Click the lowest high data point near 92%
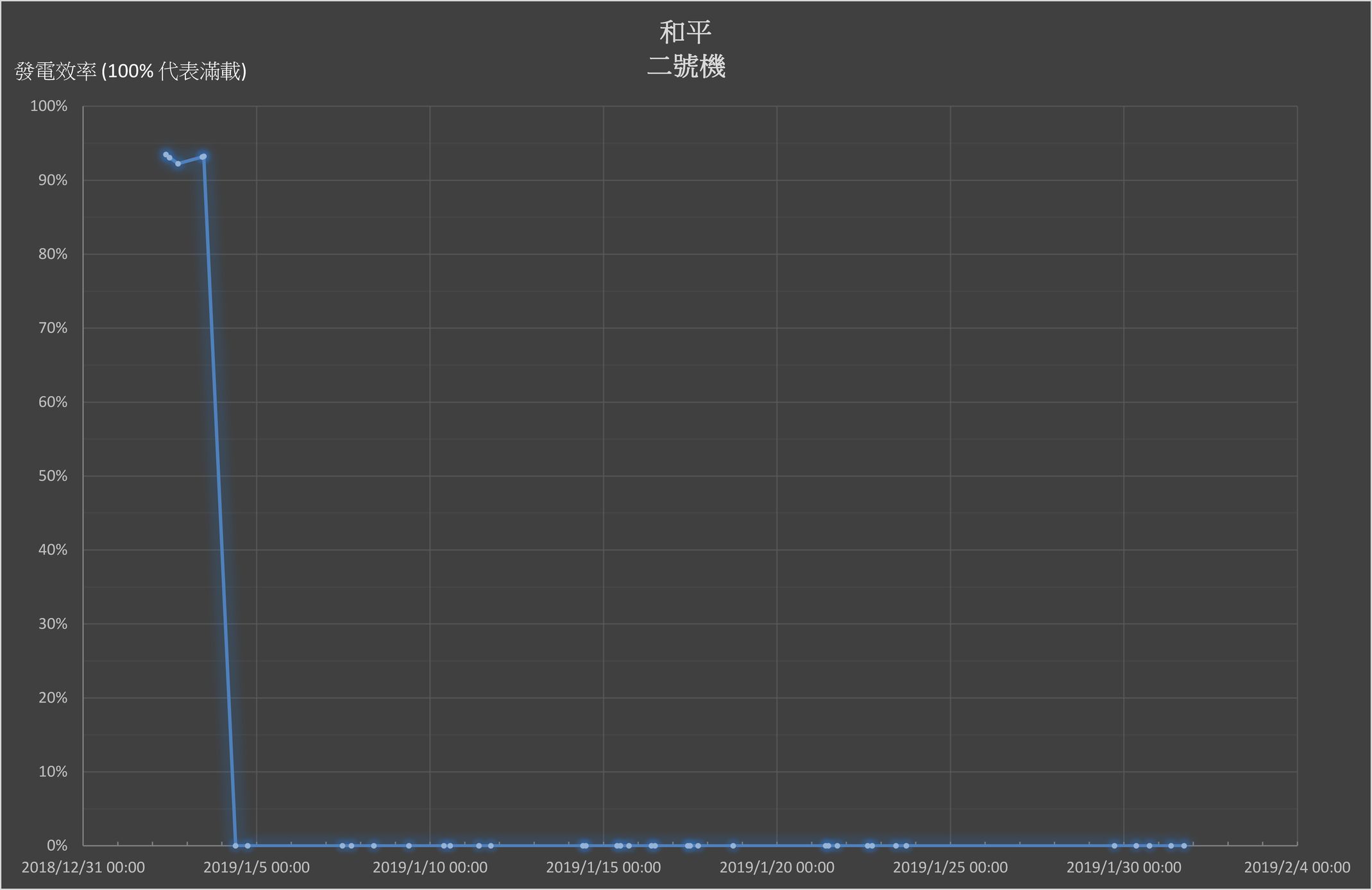Screen dimensions: 1372x890 click(x=178, y=164)
